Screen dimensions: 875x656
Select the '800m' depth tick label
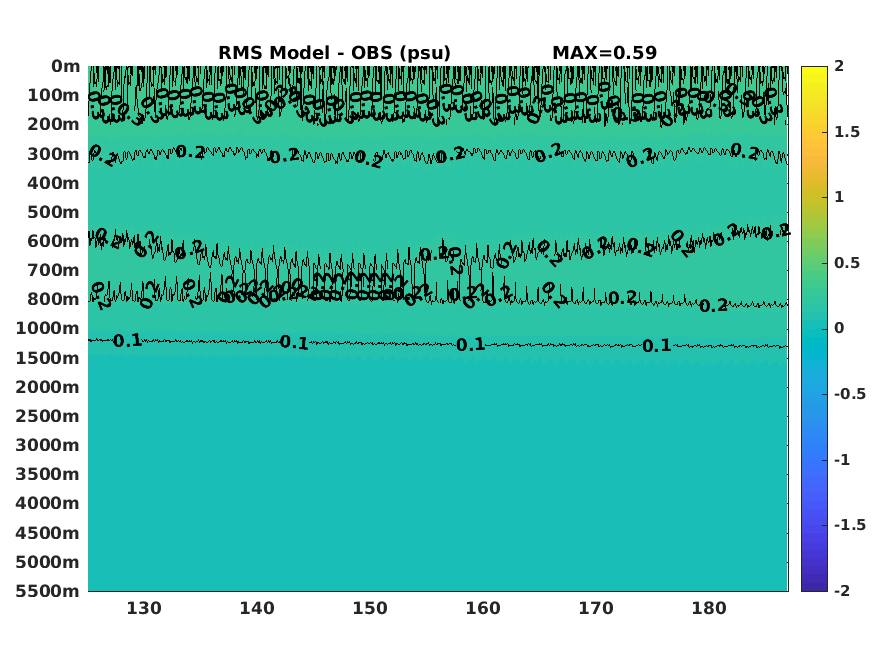tap(54, 299)
